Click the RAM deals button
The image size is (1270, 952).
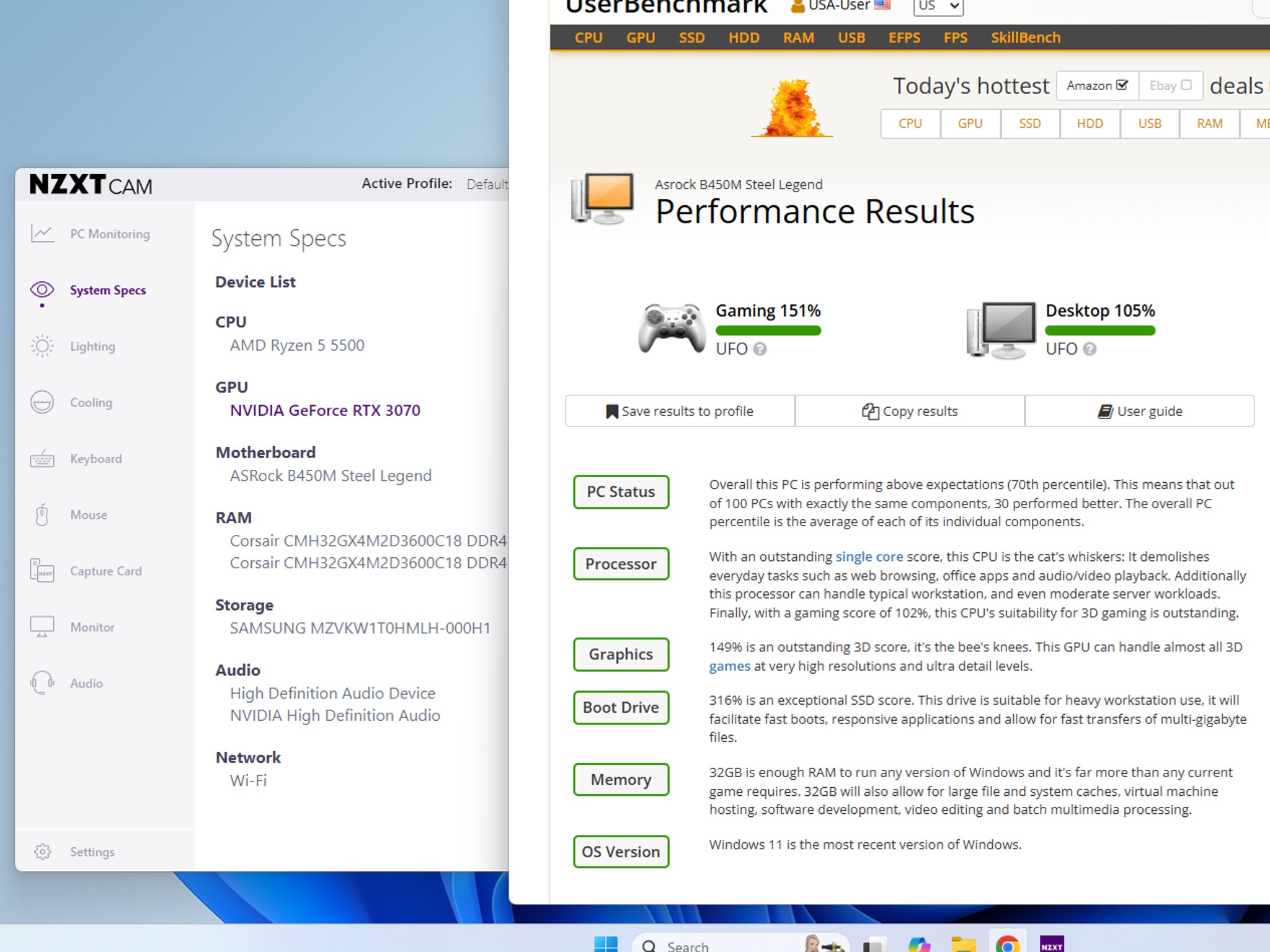click(x=1209, y=123)
